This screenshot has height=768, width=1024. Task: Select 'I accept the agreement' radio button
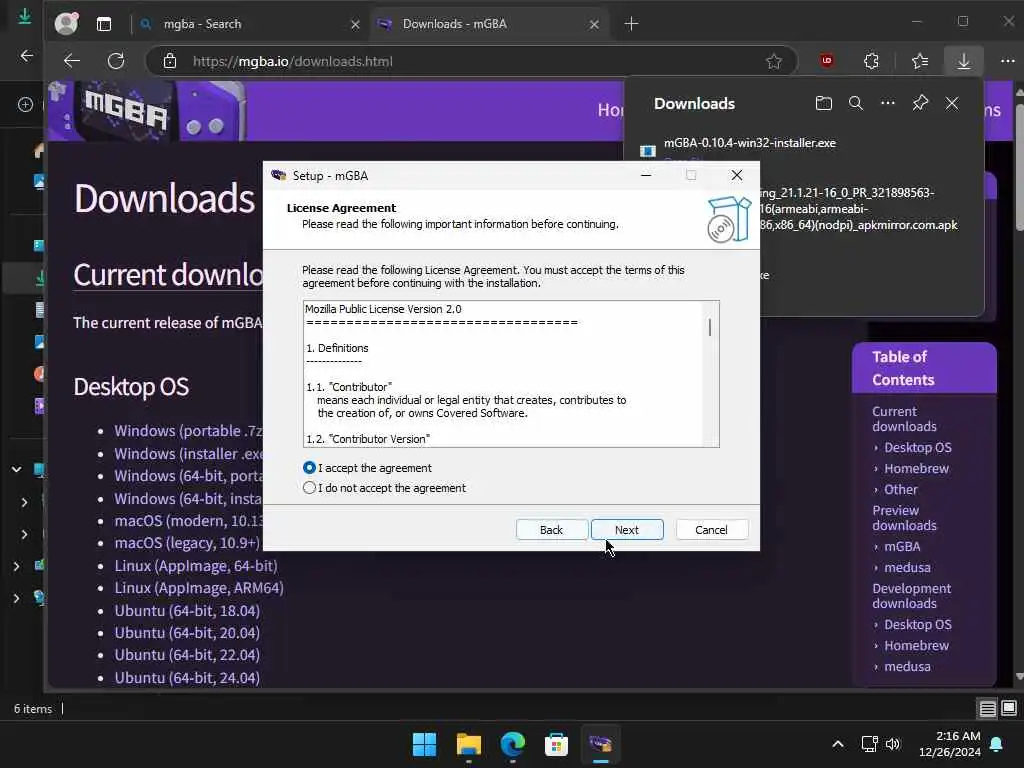tap(310, 468)
